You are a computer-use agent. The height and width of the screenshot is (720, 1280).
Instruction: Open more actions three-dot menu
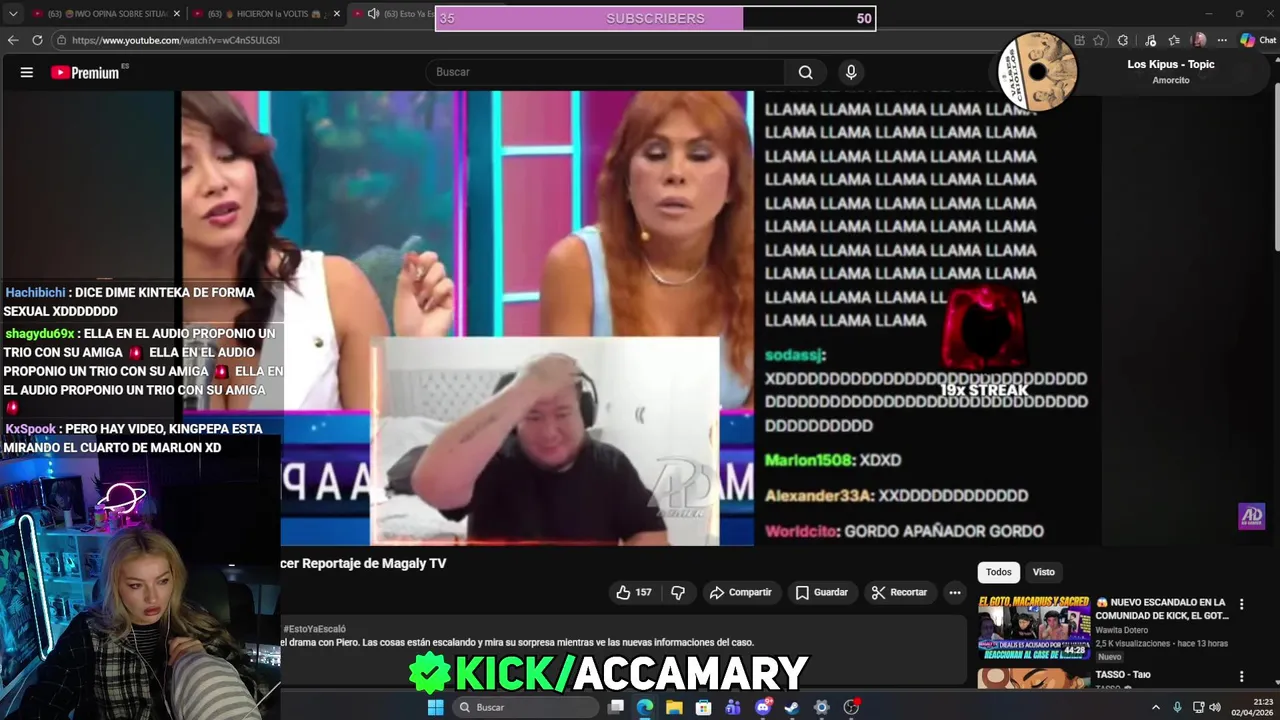(955, 592)
